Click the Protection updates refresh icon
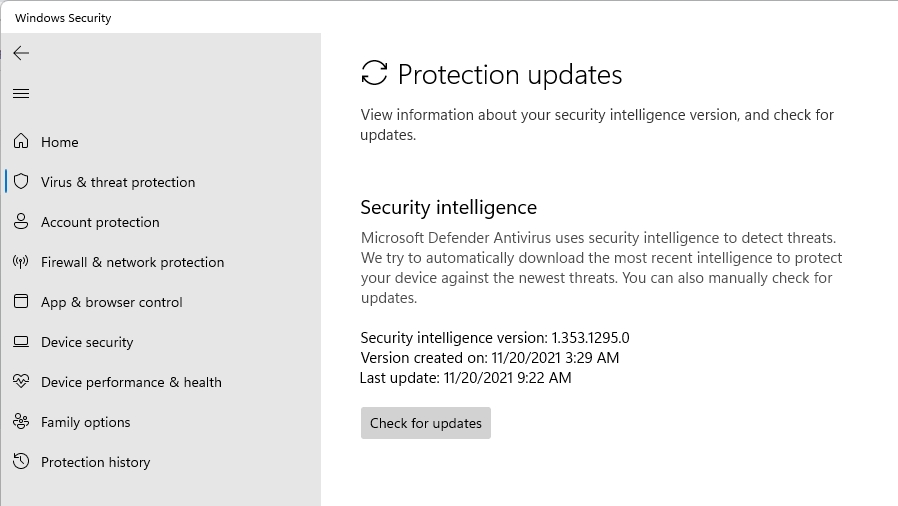Image resolution: width=898 pixels, height=506 pixels. (374, 73)
